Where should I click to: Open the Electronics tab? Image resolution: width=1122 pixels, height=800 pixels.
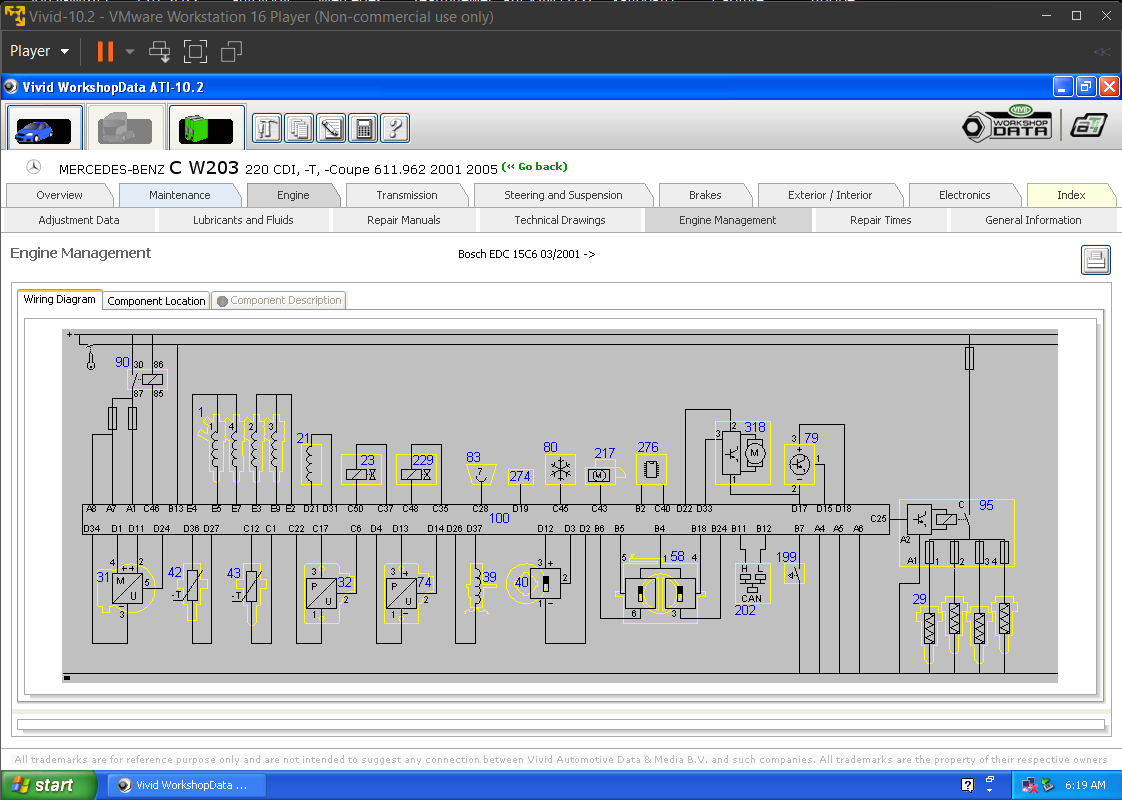pyautogui.click(x=965, y=195)
